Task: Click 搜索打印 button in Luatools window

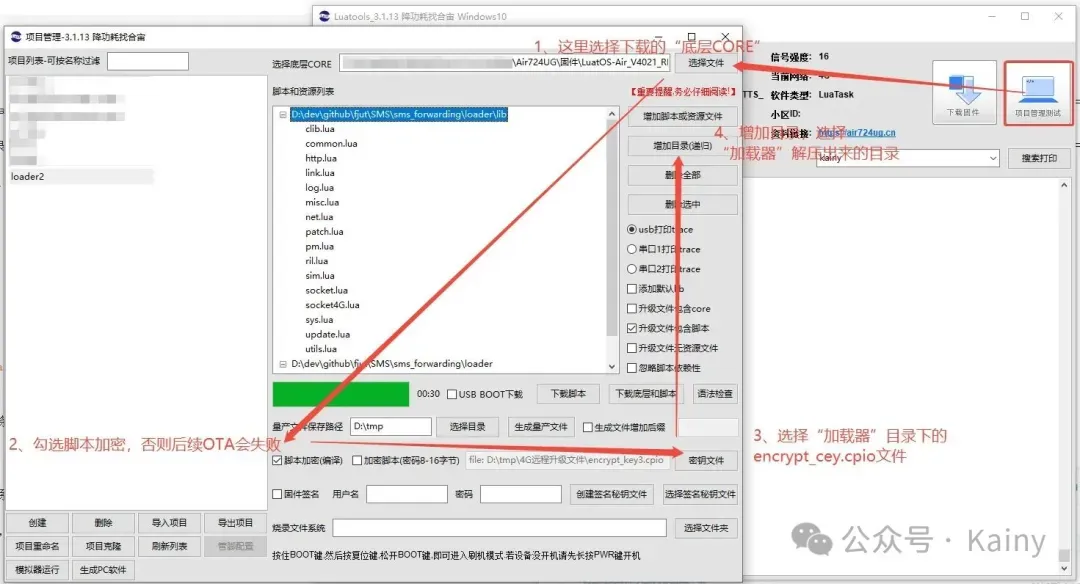Action: tap(1039, 158)
